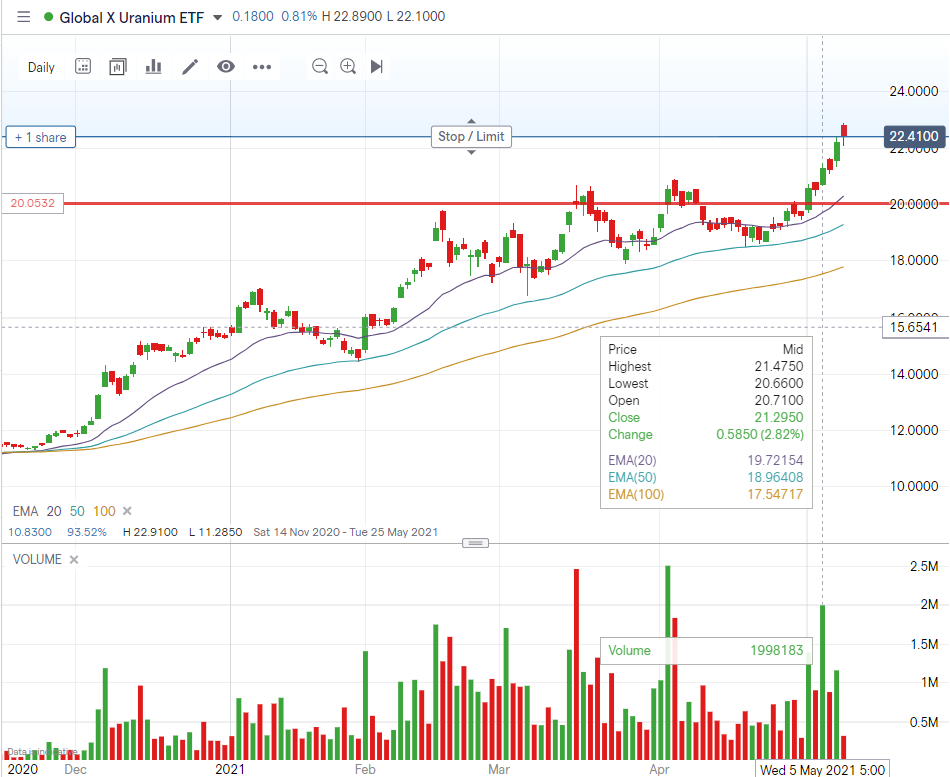Click the EMA(100) value 17.54717
Screen dimensions: 950x777
point(775,494)
